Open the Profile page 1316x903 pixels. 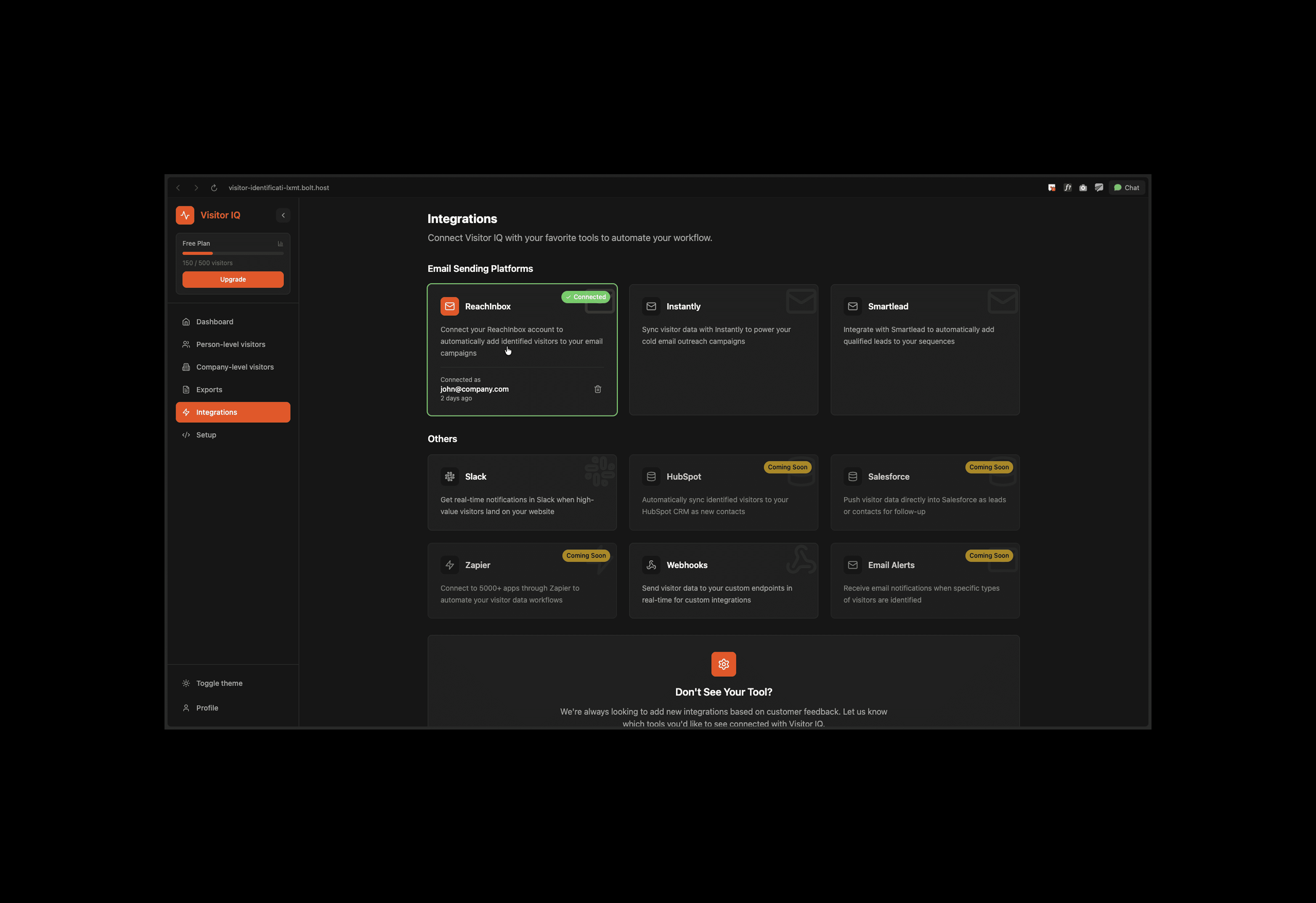207,708
